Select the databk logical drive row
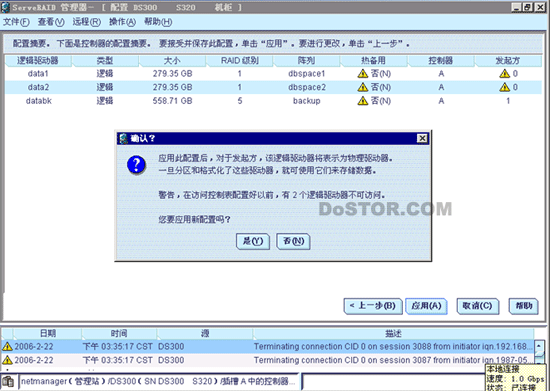Image resolution: width=550 pixels, height=391 pixels. [x=273, y=101]
